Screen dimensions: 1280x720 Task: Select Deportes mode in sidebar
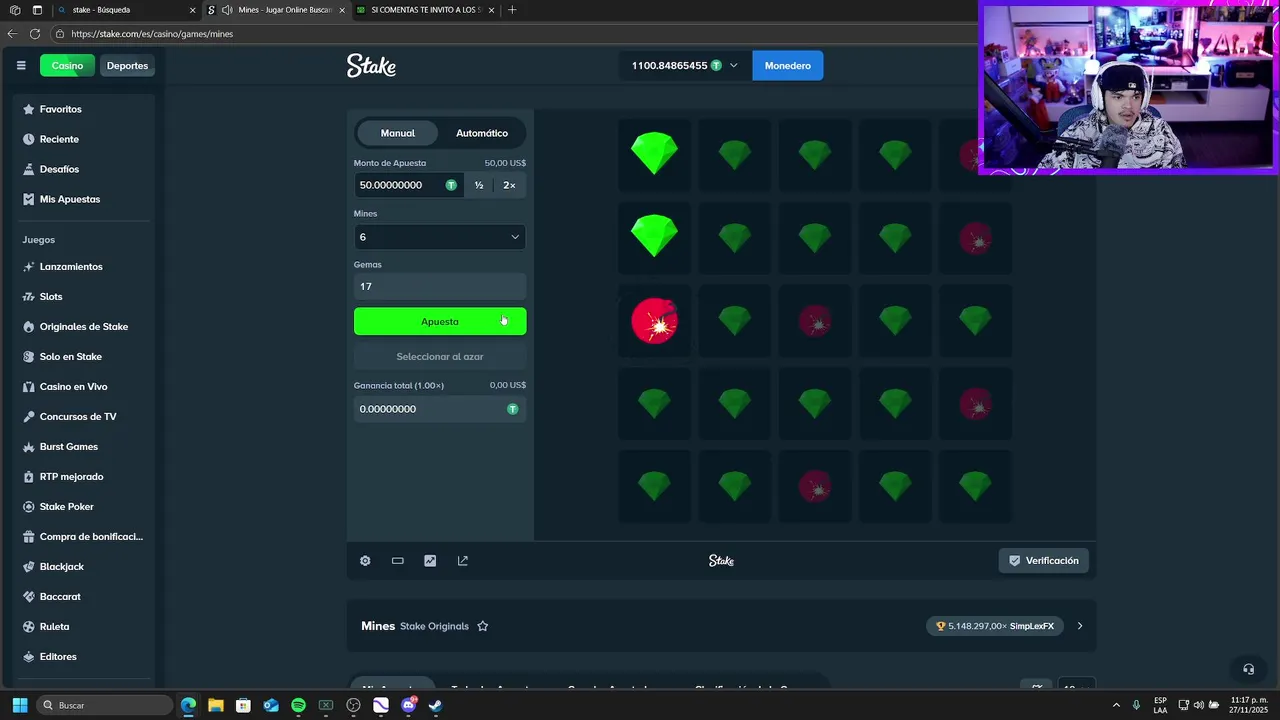(x=127, y=66)
